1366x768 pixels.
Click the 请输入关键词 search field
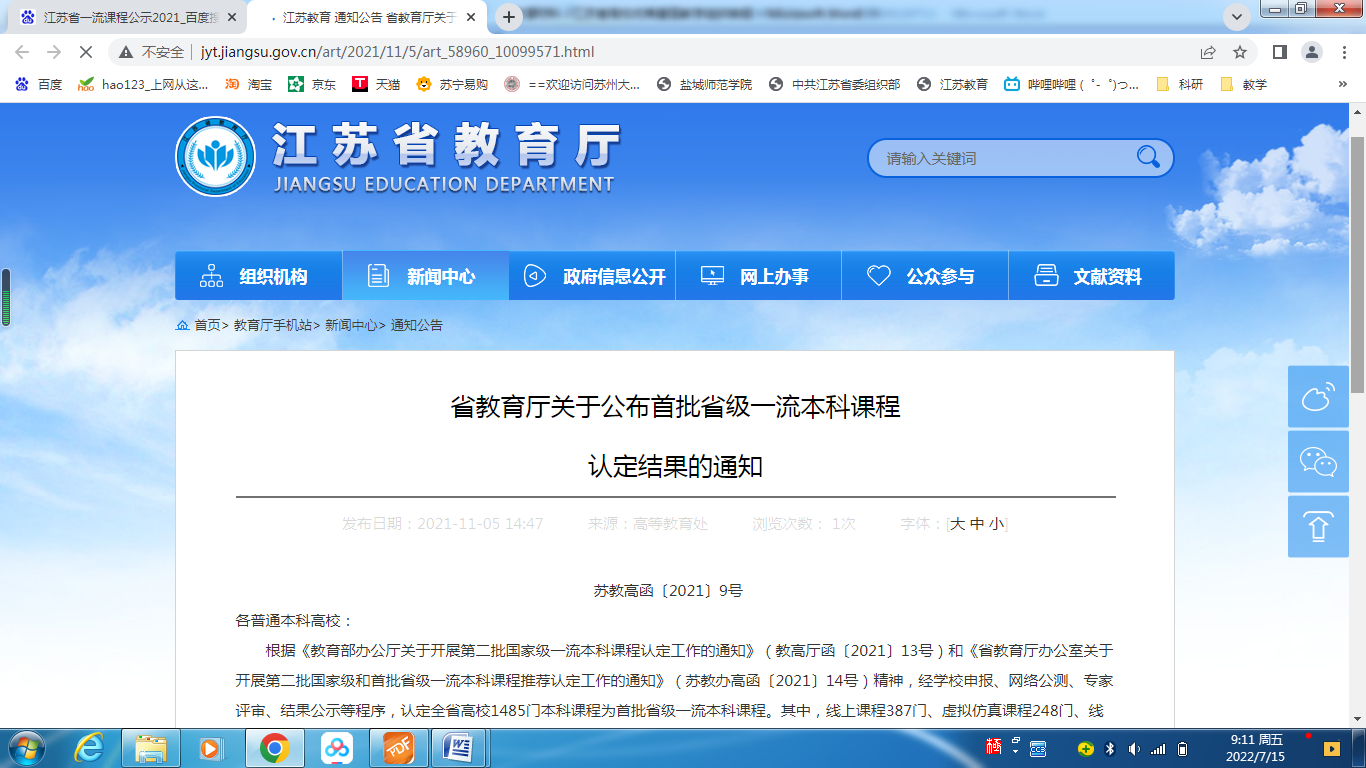(1000, 158)
